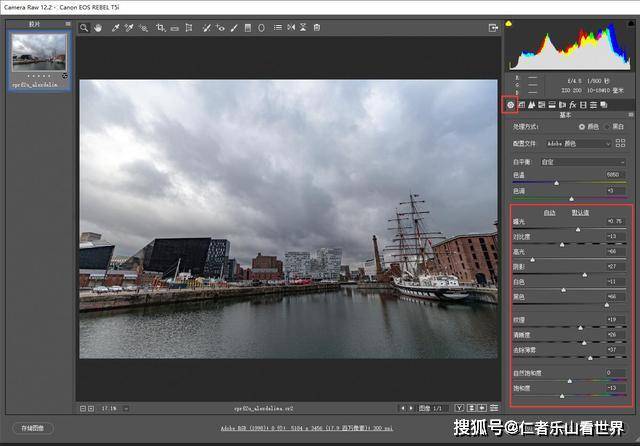Click the trash delete icon in toolbar
The width and height of the screenshot is (640, 446).
point(317,28)
